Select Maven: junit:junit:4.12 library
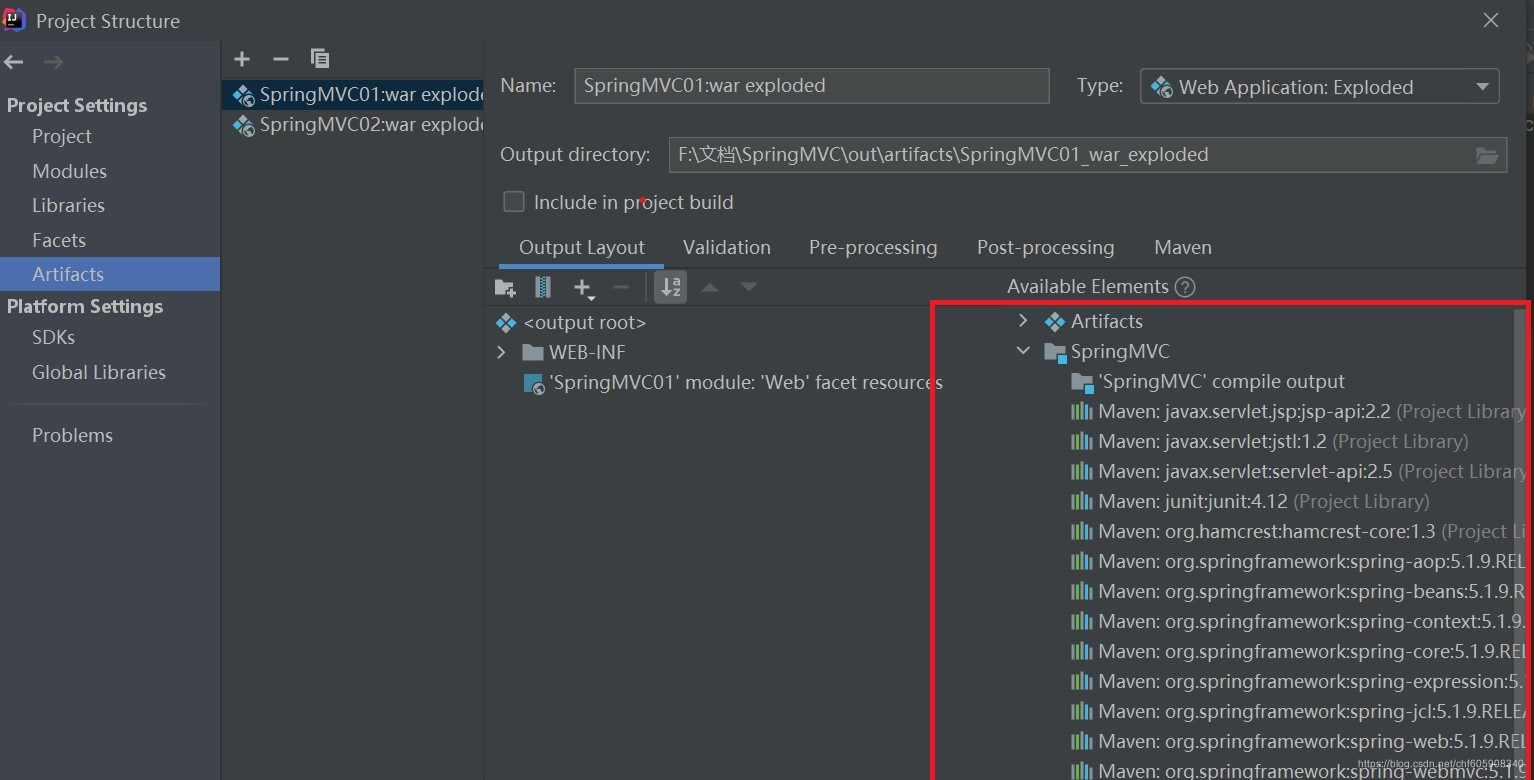Image resolution: width=1534 pixels, height=780 pixels. point(1250,501)
